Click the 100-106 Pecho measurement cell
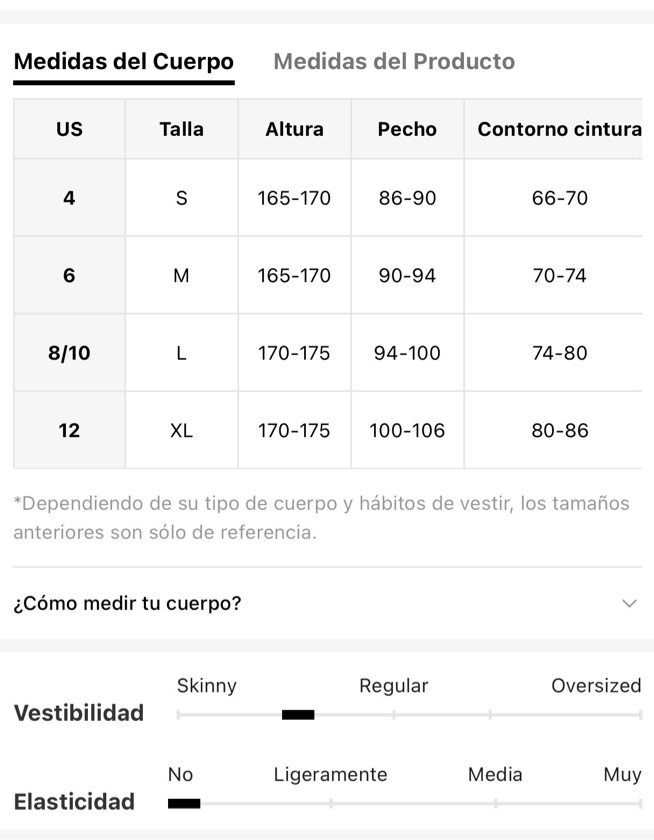 point(407,430)
